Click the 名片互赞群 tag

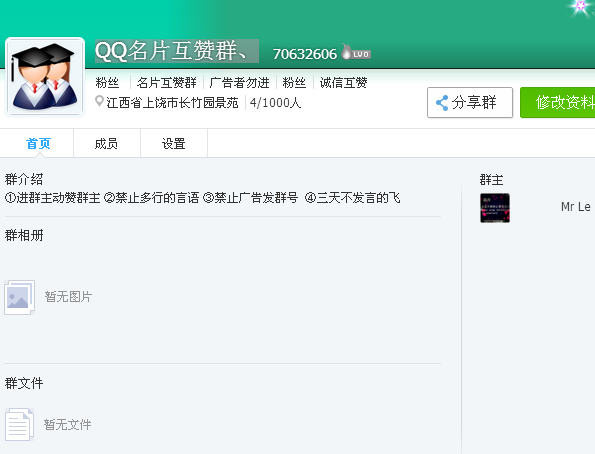167,82
